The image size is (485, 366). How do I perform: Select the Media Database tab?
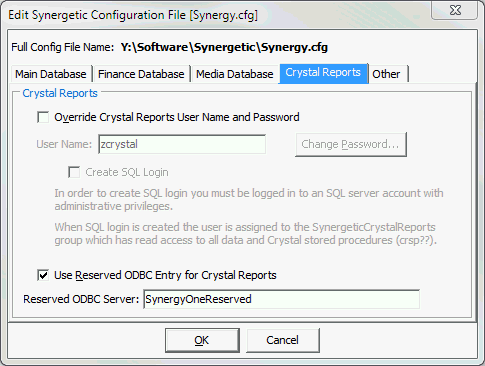pyautogui.click(x=234, y=74)
